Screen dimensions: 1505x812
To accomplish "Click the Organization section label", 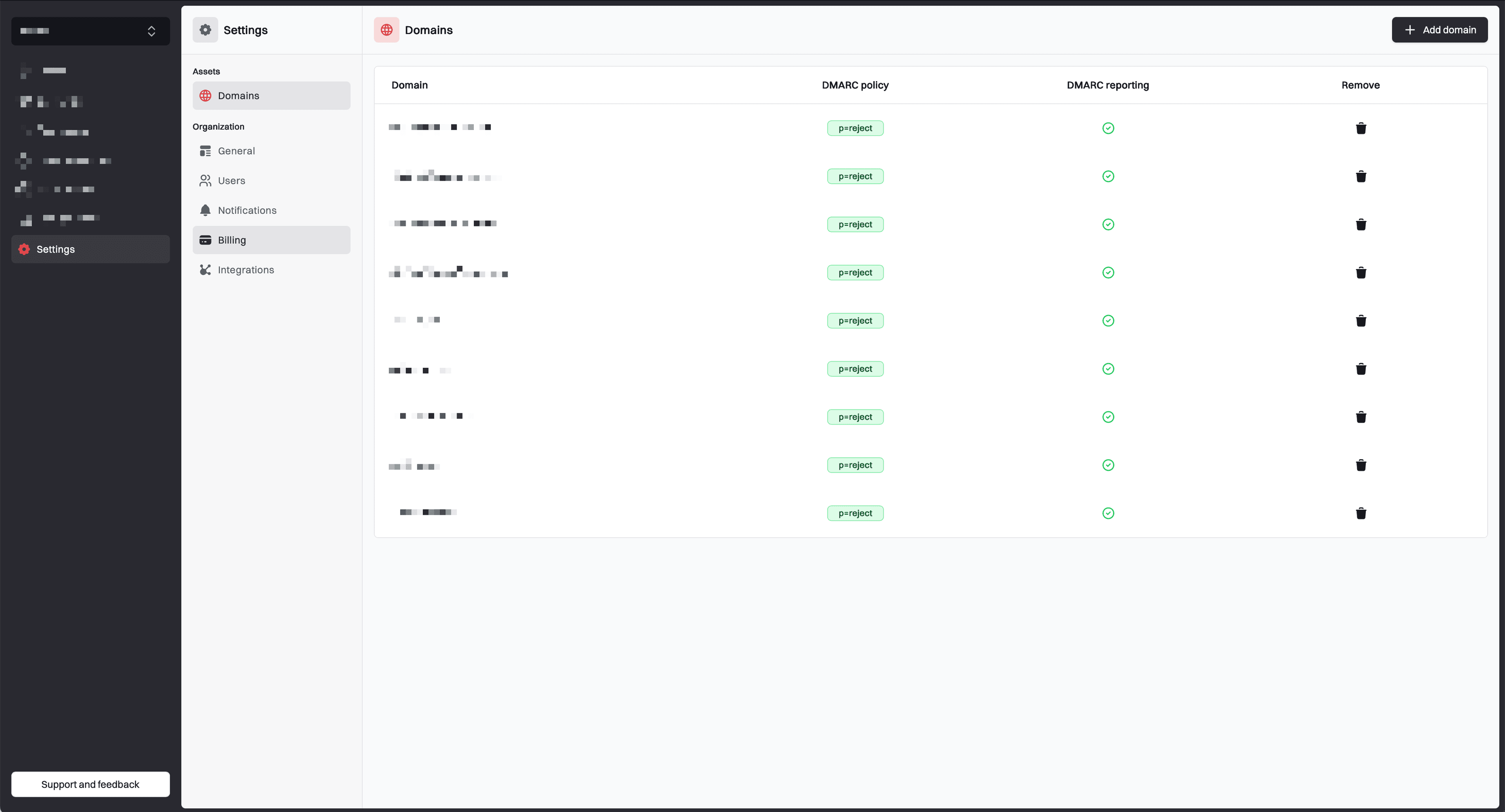I will click(219, 127).
